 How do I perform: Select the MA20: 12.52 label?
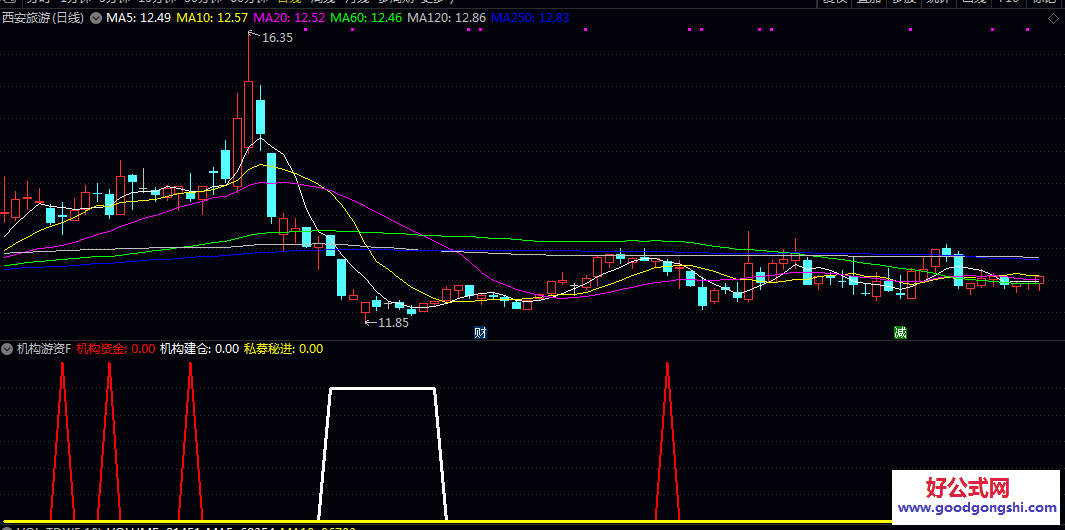(x=288, y=18)
